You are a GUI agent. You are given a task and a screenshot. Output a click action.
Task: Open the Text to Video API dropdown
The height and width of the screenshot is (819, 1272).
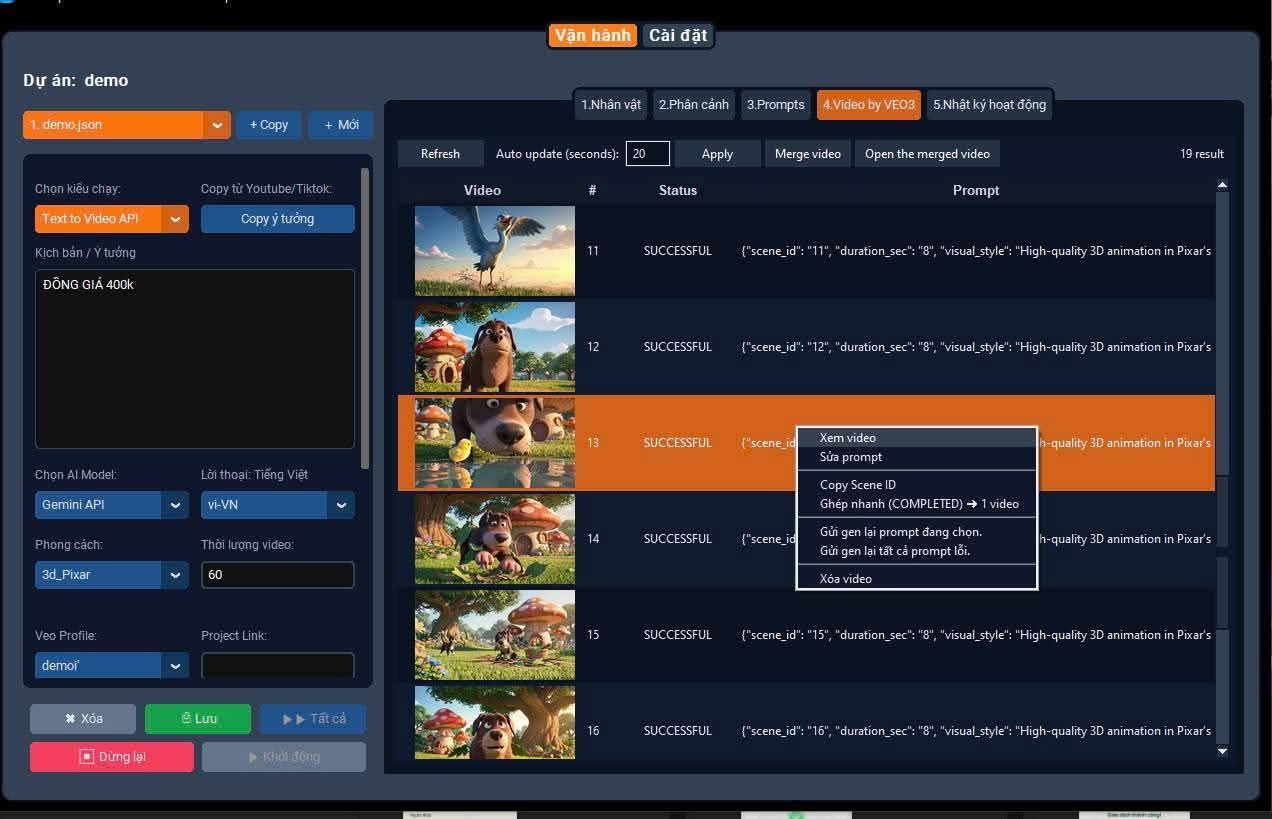(x=175, y=219)
